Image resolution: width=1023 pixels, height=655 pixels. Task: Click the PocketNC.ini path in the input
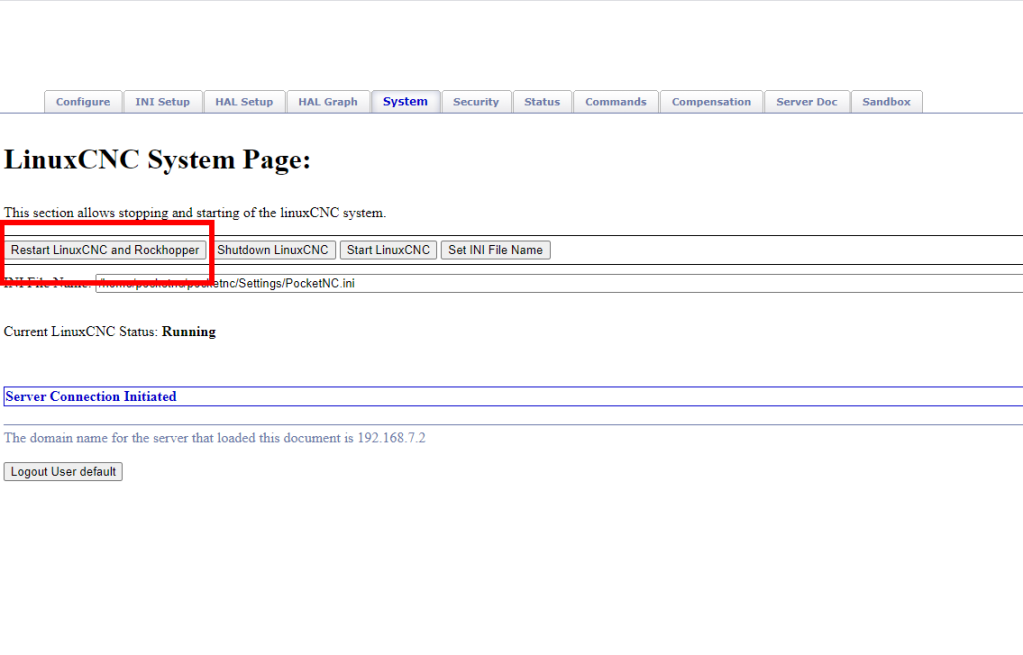(x=250, y=282)
